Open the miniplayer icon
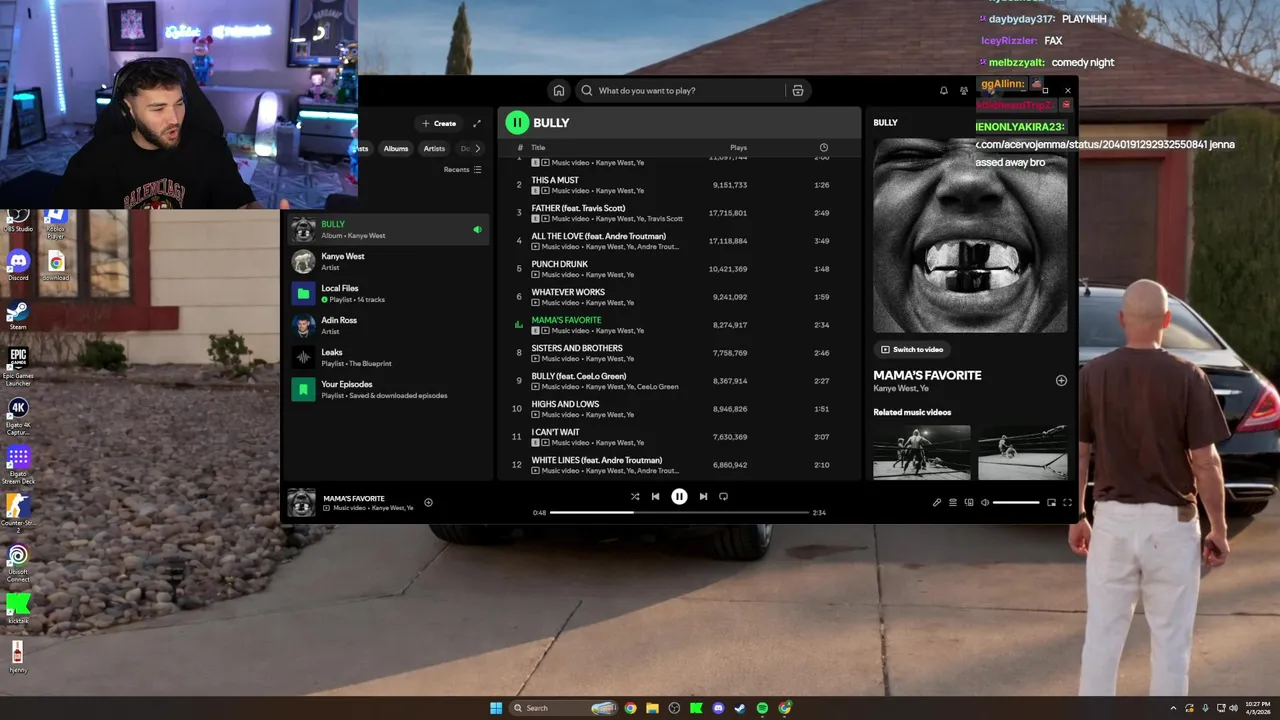The height and width of the screenshot is (720, 1280). point(1051,502)
